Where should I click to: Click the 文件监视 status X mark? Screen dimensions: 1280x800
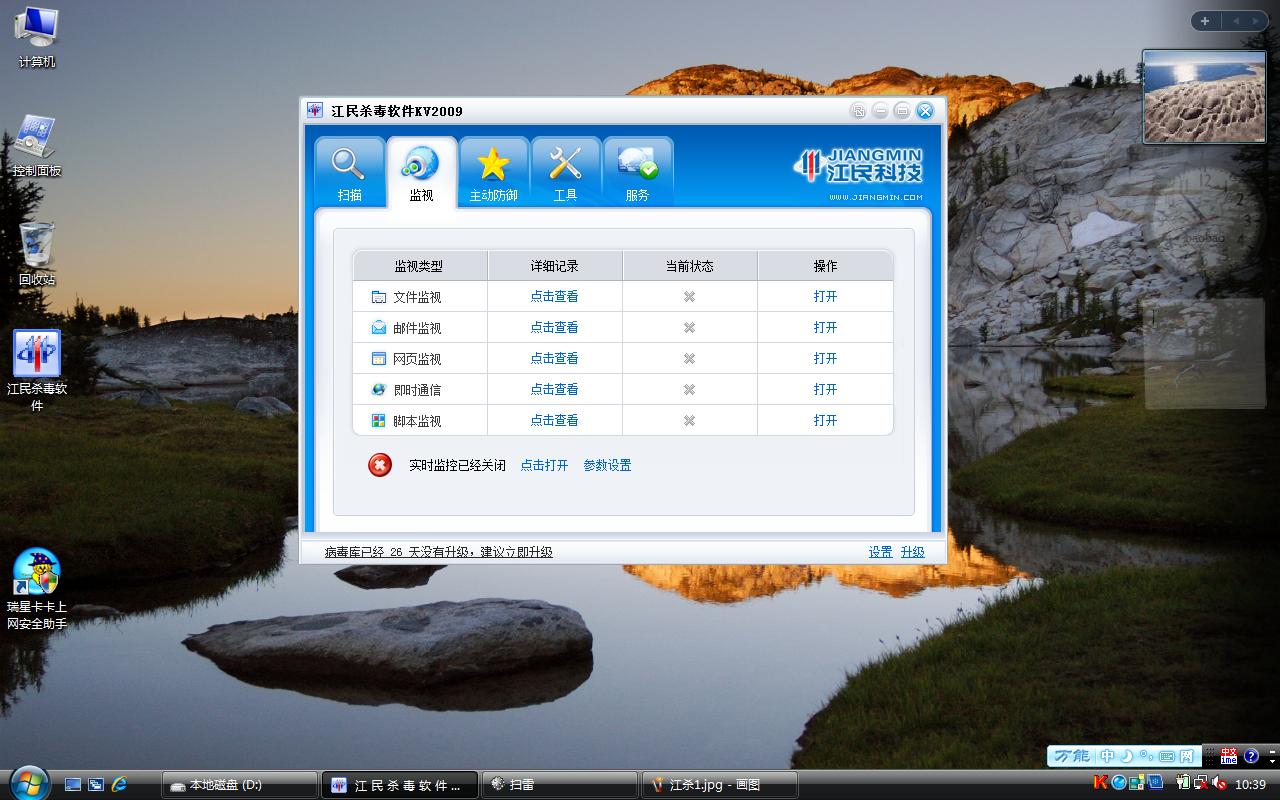pyautogui.click(x=689, y=296)
